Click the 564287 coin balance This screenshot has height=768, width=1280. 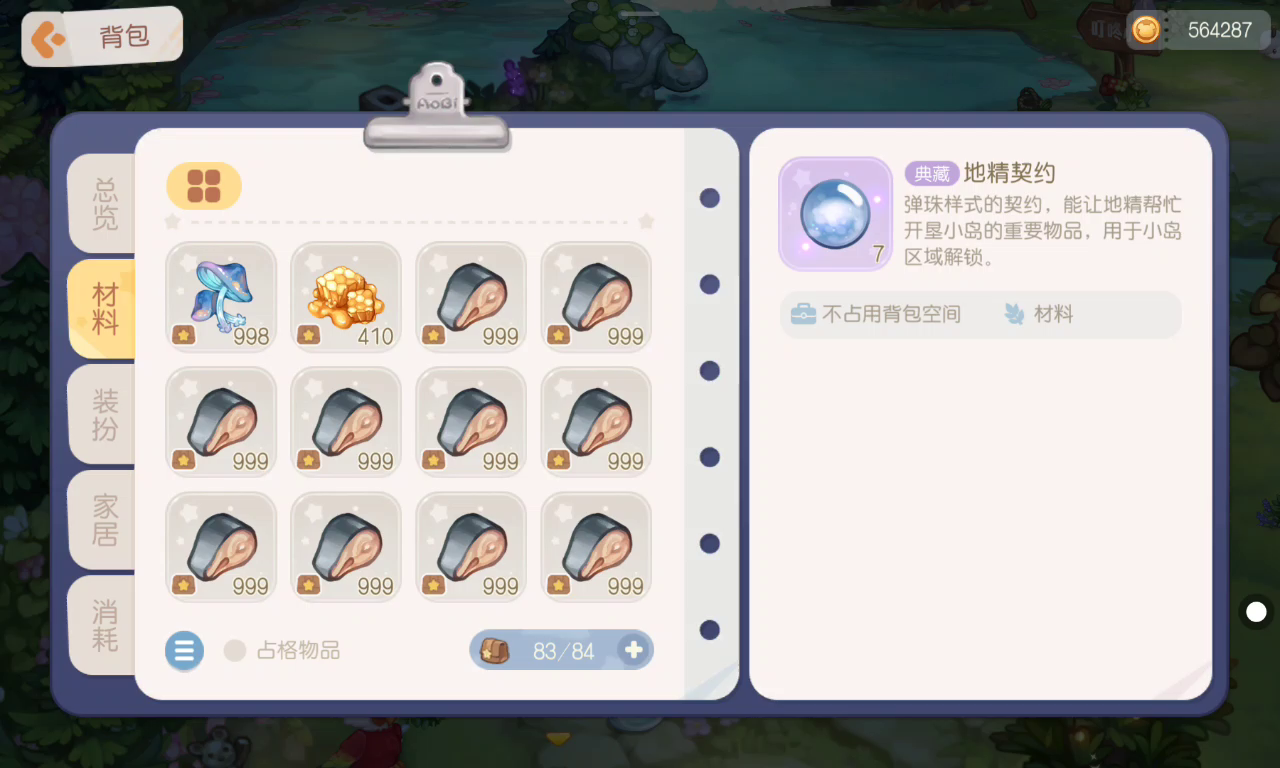[x=1219, y=30]
